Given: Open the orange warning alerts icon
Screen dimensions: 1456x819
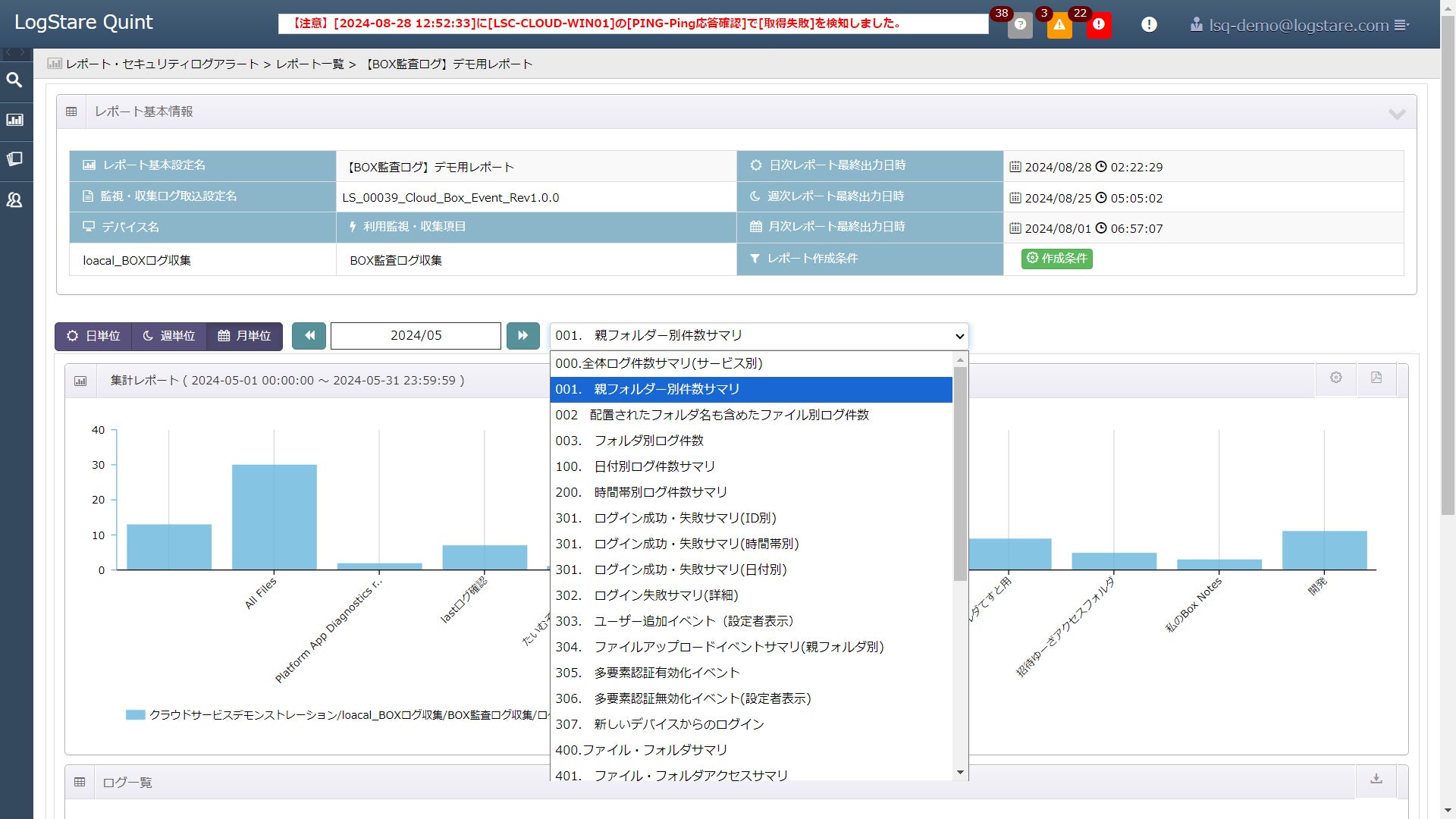Looking at the screenshot, I should coord(1059,25).
